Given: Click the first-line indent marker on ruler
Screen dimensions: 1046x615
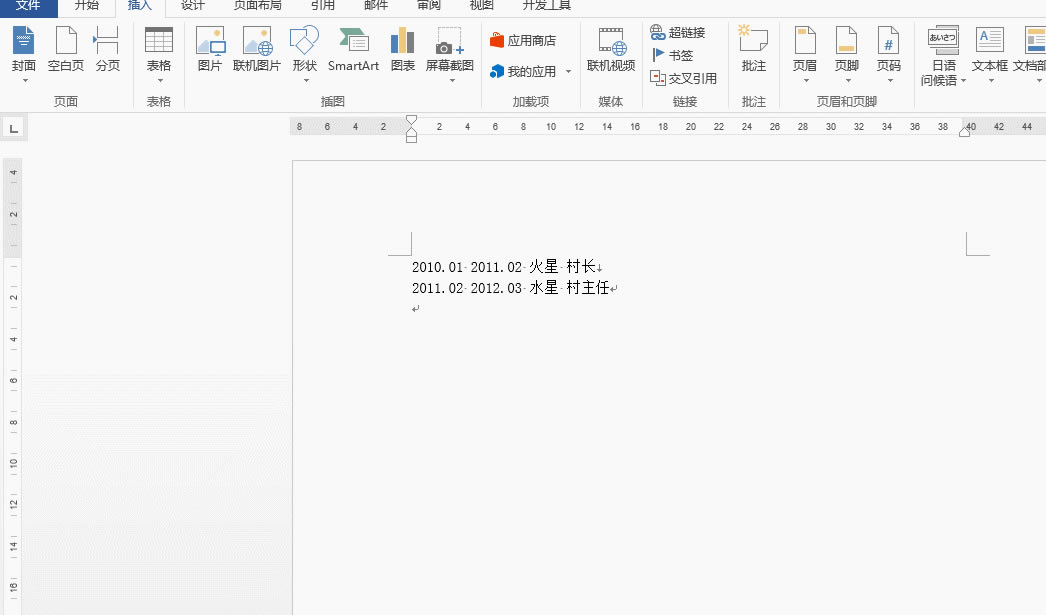Looking at the screenshot, I should (411, 120).
